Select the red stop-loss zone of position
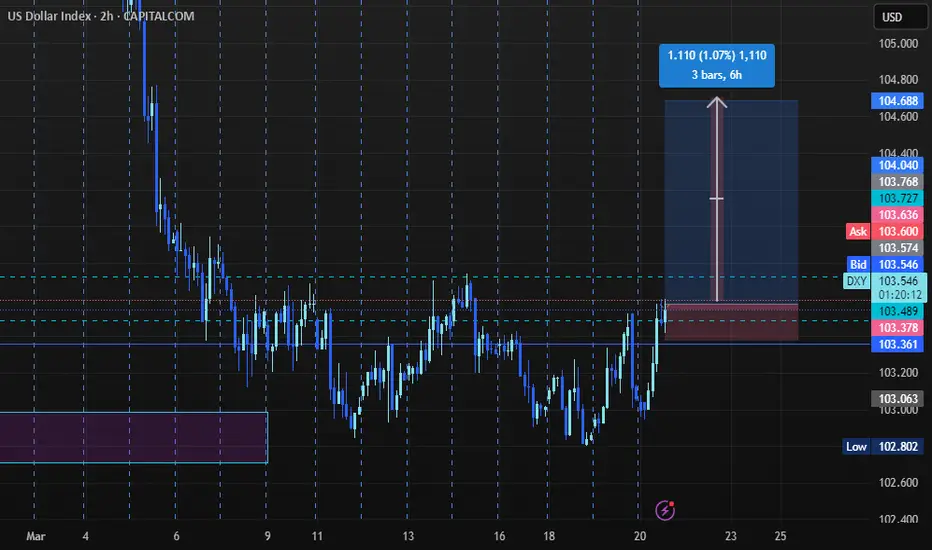 732,322
